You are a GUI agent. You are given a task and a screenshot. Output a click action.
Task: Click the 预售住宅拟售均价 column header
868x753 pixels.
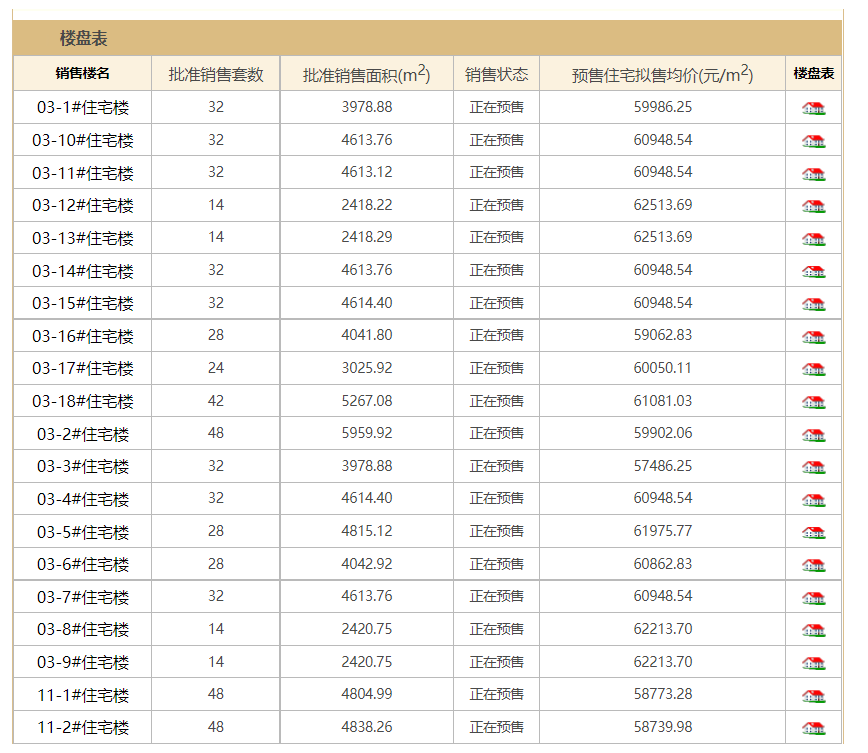663,74
